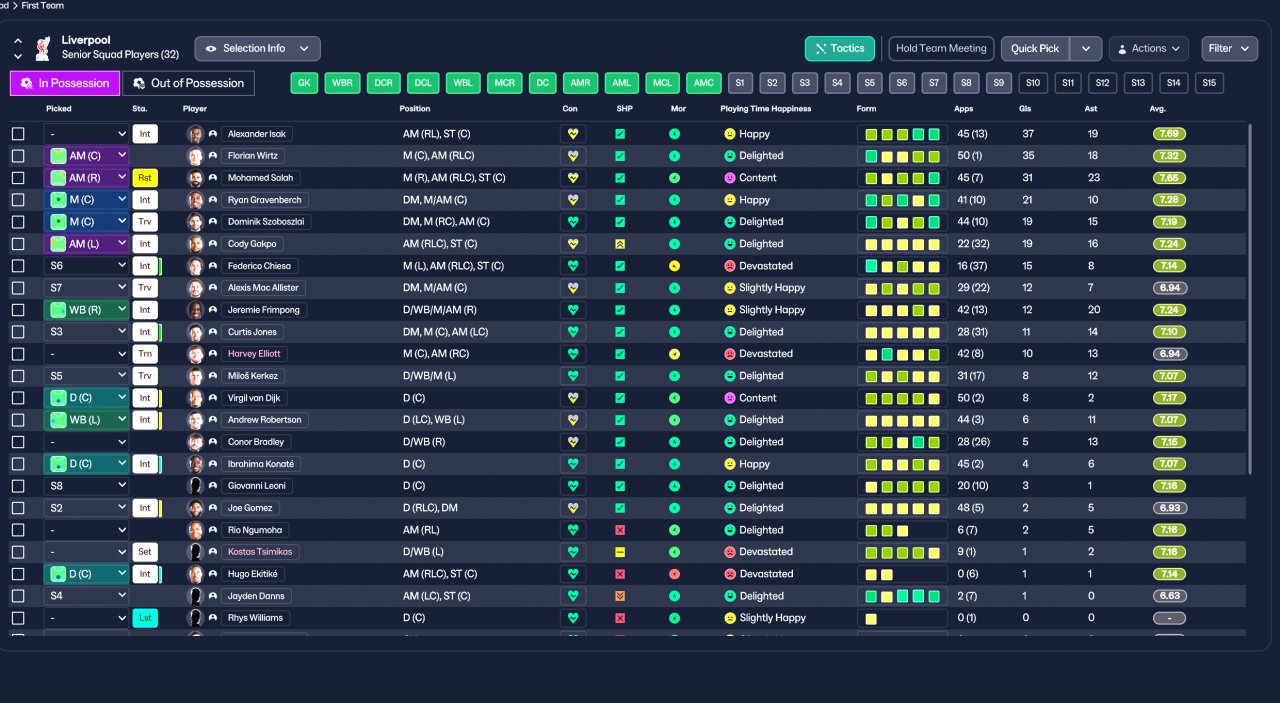1280x703 pixels.
Task: Click Mohamed Salah's morale icon
Action: tap(674, 178)
